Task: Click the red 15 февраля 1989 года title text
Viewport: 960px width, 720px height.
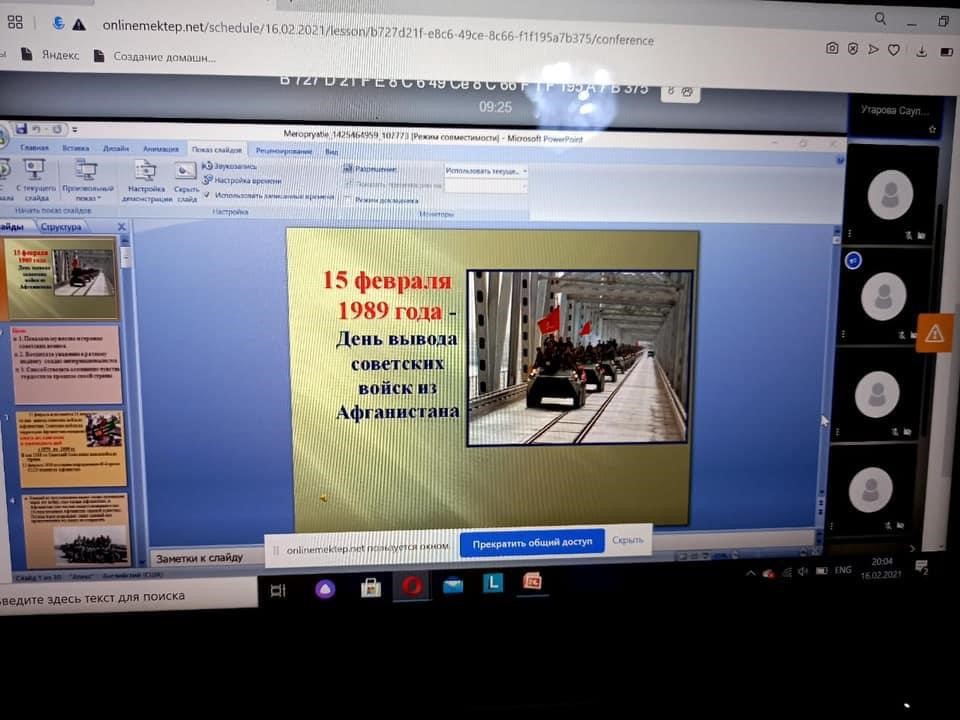Action: (389, 295)
